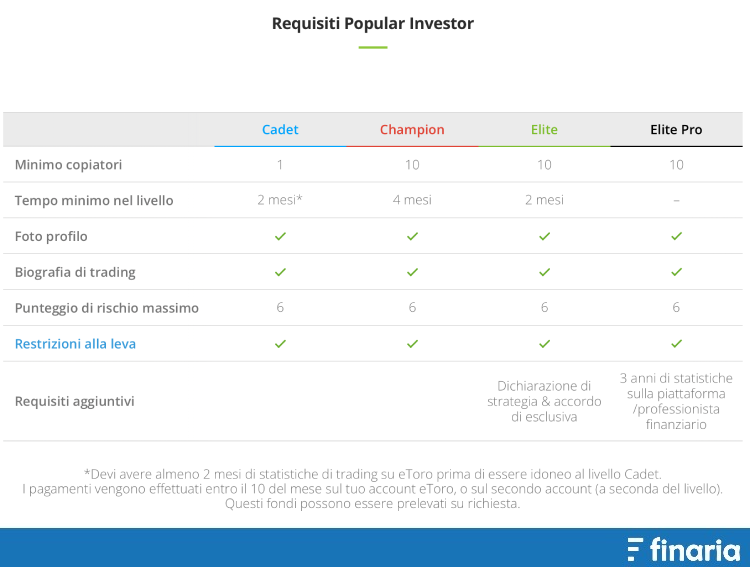Click the 4 mesi value under Champion

(x=412, y=200)
